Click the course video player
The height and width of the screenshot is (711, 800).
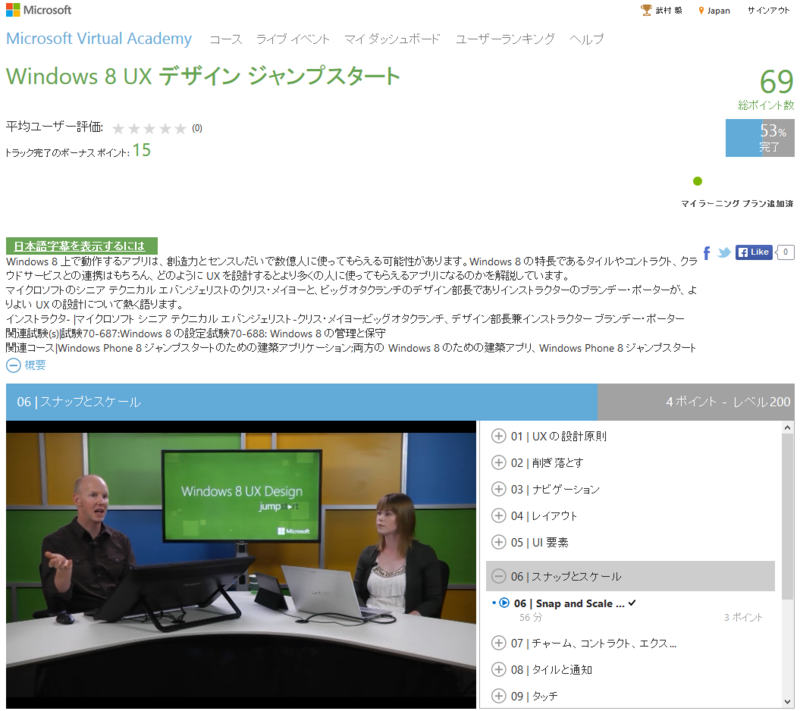241,565
